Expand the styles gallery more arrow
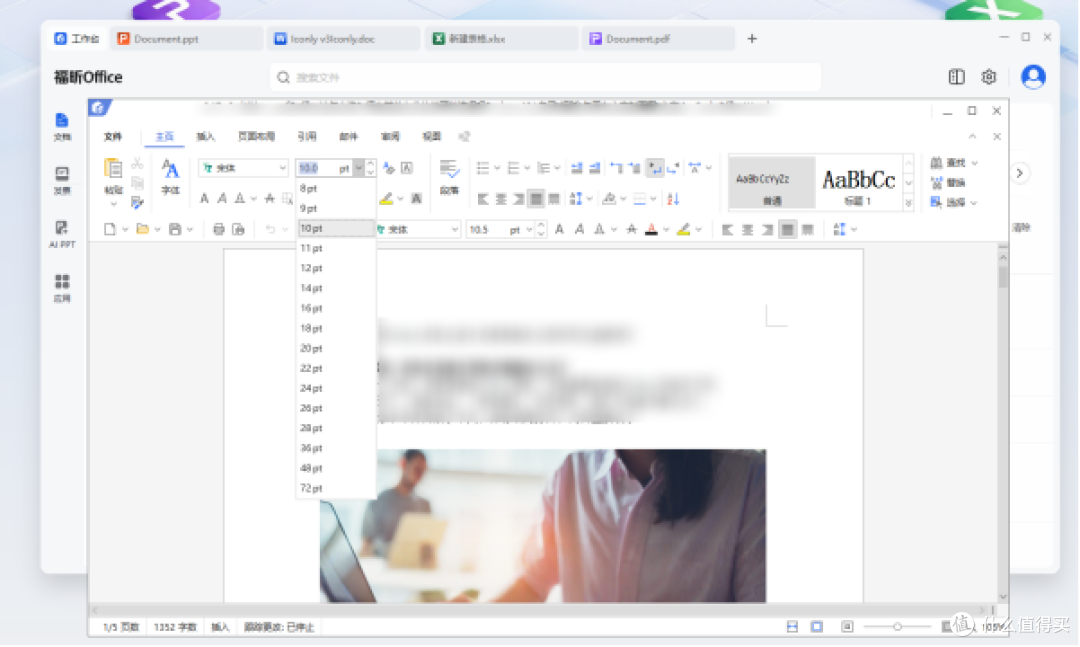 tap(908, 203)
